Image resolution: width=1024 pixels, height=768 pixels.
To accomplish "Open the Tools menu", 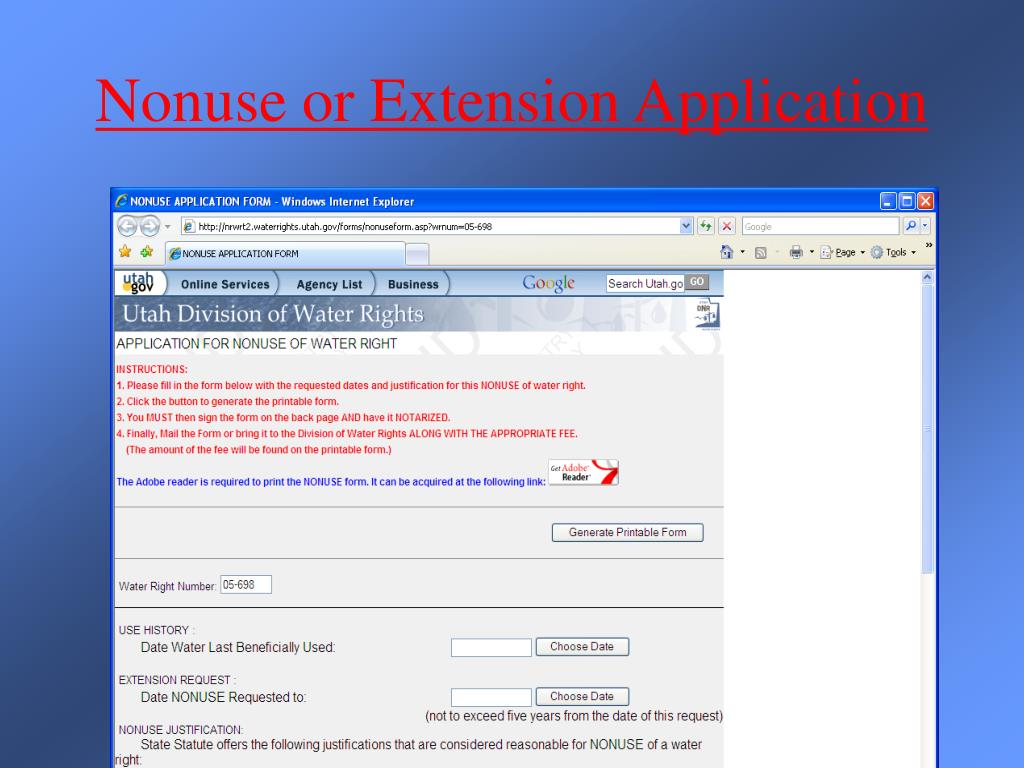I will pyautogui.click(x=893, y=252).
